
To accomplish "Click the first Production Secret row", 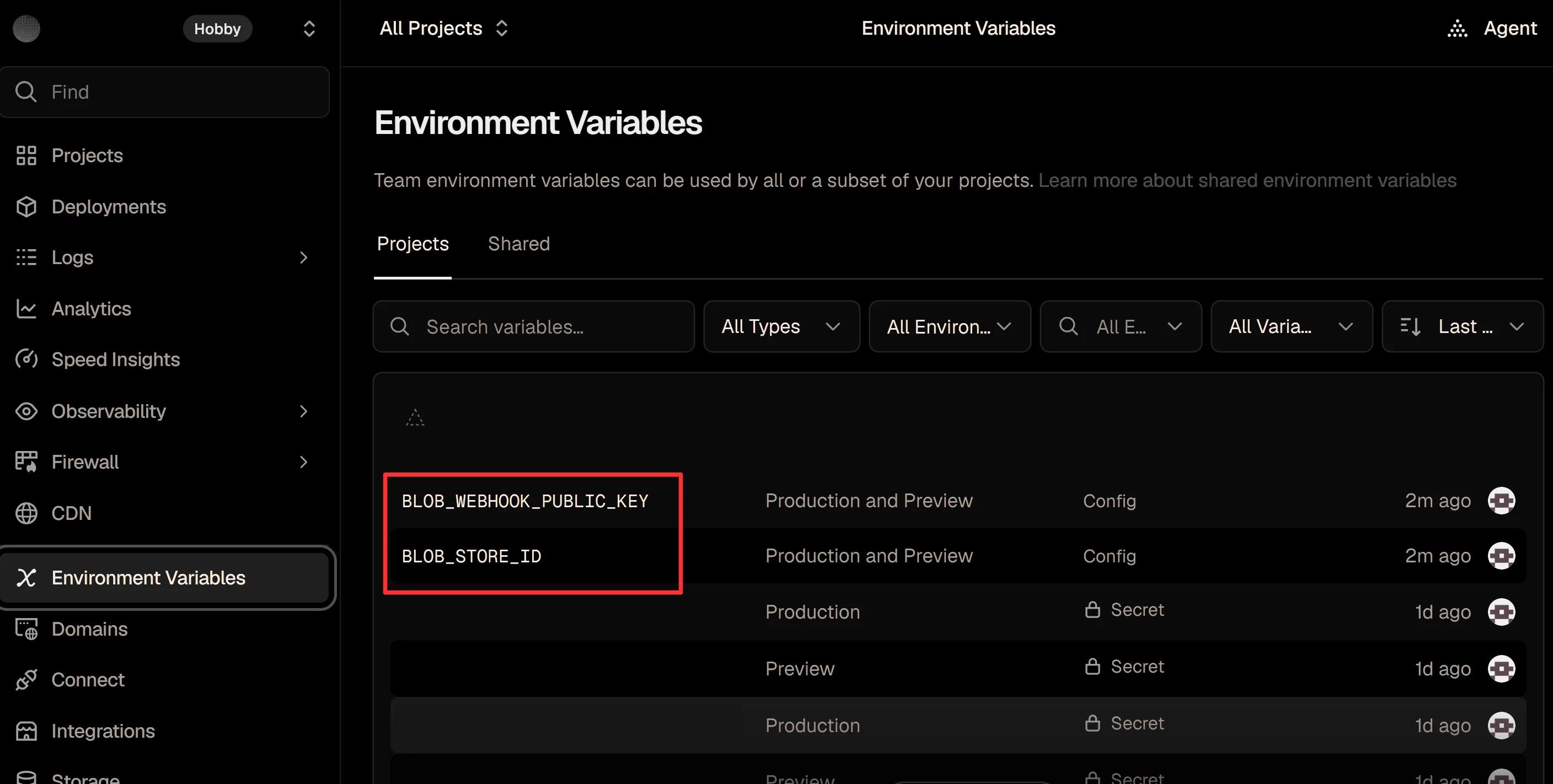I will (x=958, y=611).
